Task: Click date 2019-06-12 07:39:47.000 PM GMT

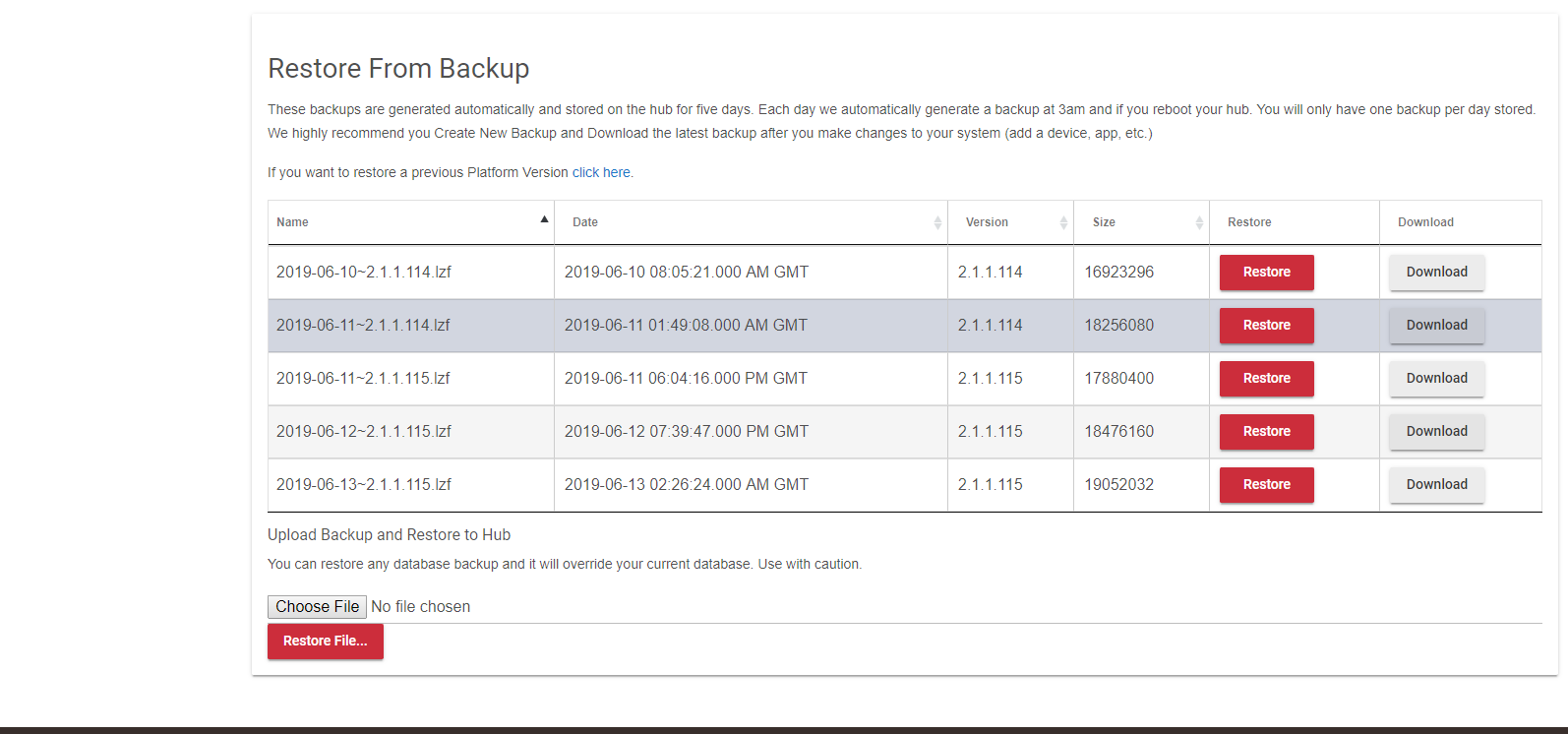Action: coord(687,432)
